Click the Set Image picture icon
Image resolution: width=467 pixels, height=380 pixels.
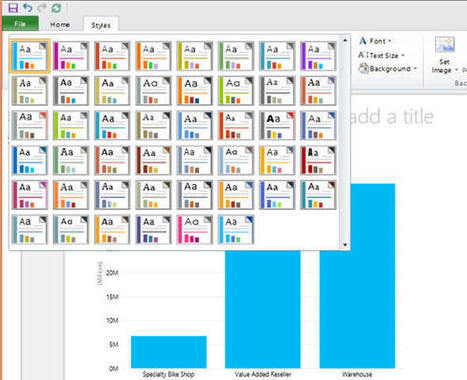[445, 45]
